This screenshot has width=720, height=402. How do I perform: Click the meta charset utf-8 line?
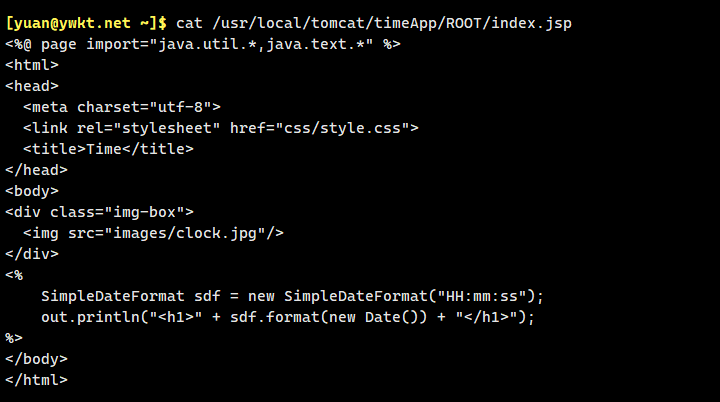click(121, 107)
